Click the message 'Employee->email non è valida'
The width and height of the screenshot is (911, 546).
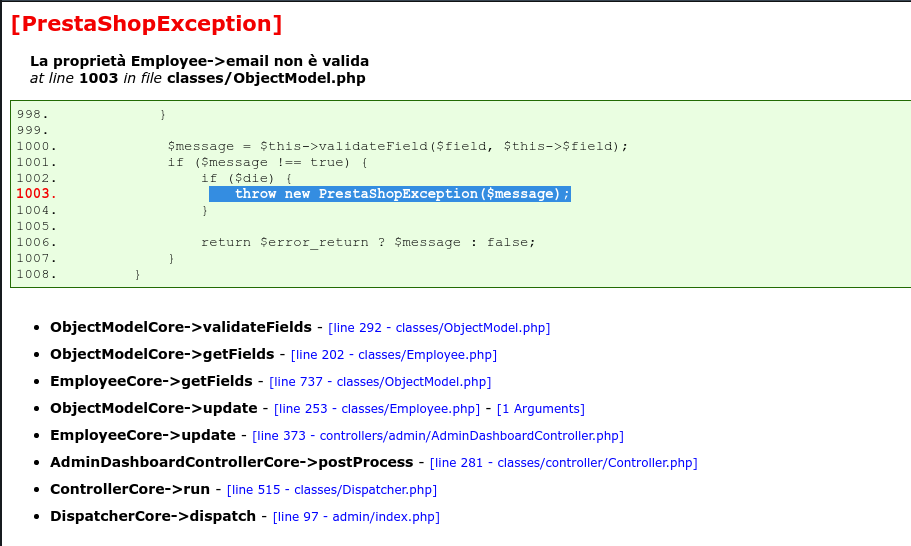click(x=250, y=61)
